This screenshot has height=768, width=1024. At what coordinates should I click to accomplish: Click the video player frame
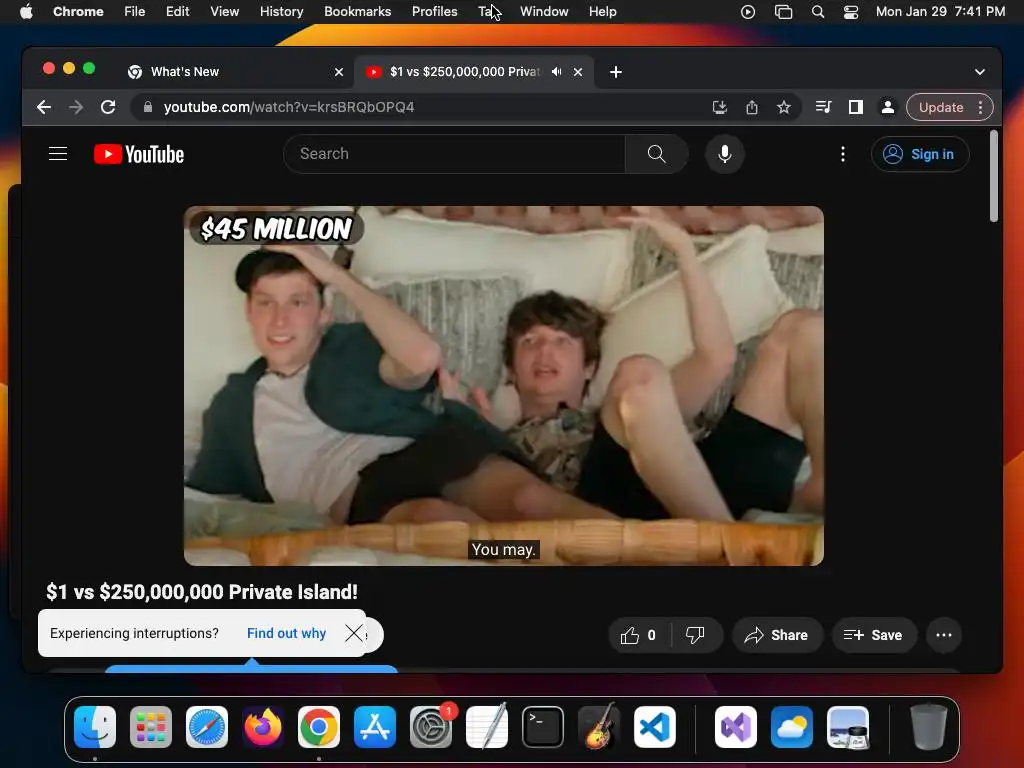504,385
